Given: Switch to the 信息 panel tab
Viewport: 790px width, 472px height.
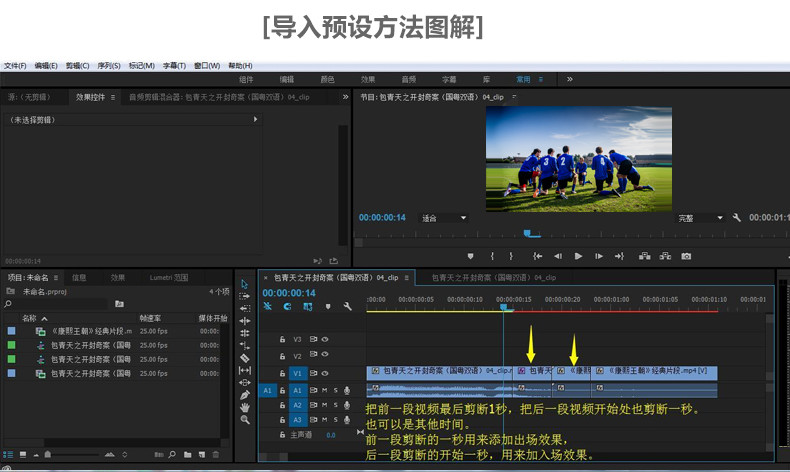Looking at the screenshot, I should pyautogui.click(x=79, y=278).
